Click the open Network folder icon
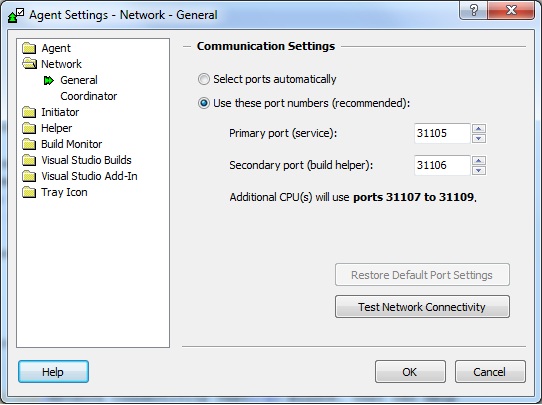The image size is (542, 405). (x=29, y=64)
